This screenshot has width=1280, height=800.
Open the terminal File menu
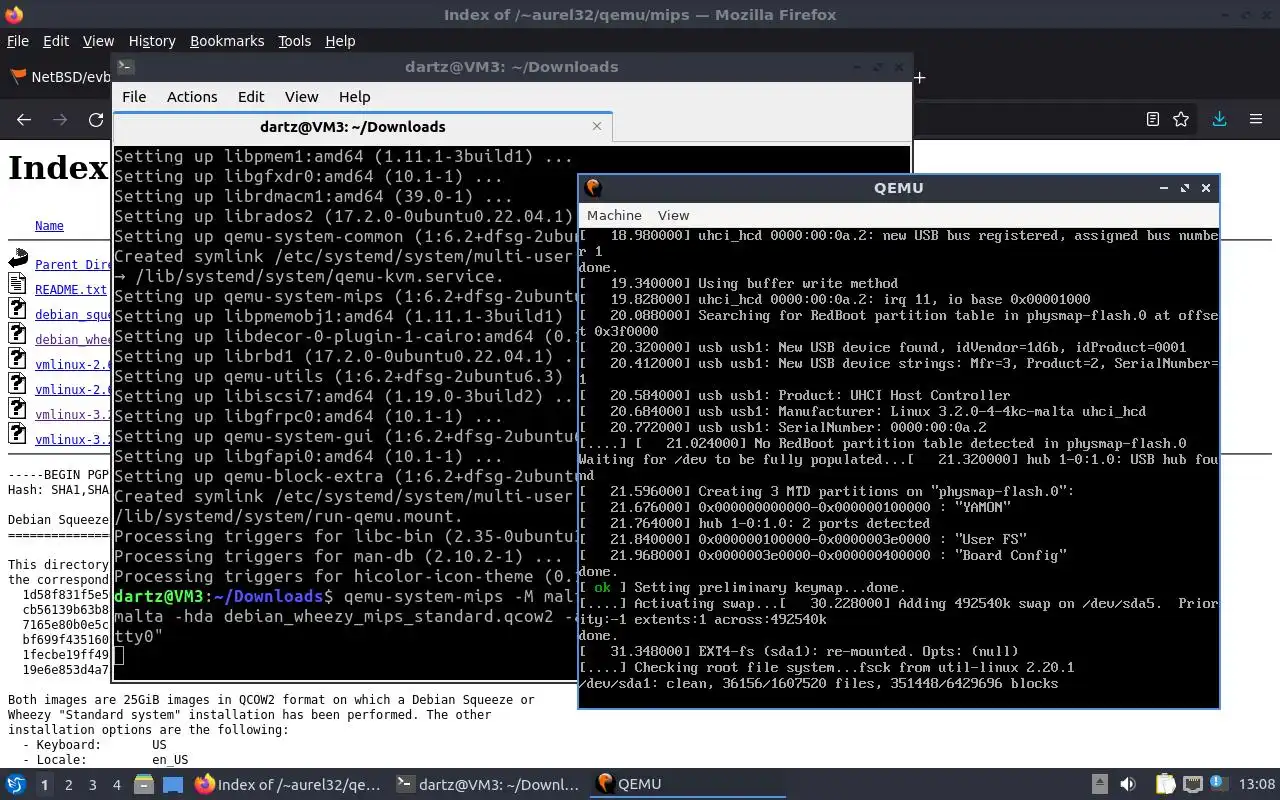(x=134, y=97)
